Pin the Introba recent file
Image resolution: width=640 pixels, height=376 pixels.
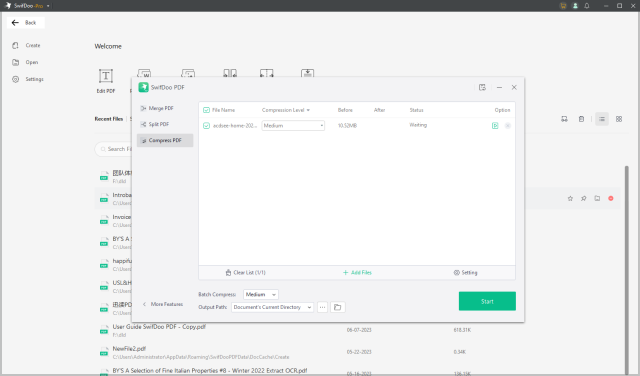tap(584, 198)
